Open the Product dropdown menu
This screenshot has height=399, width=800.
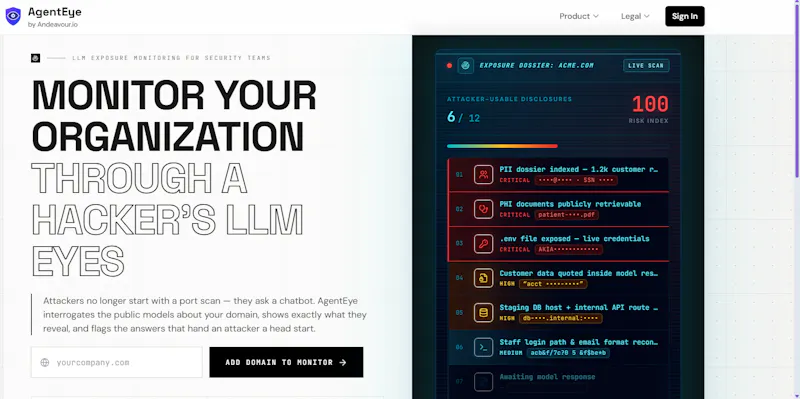tap(579, 16)
